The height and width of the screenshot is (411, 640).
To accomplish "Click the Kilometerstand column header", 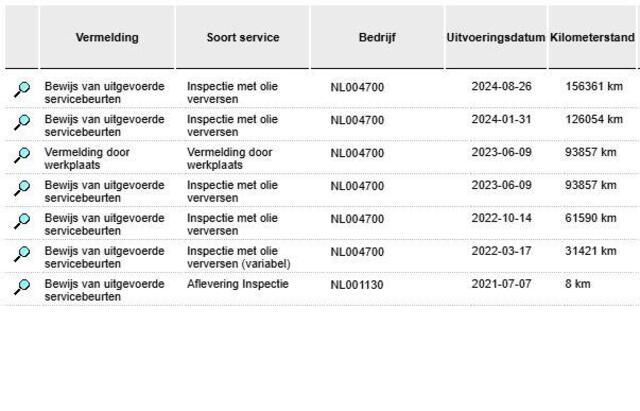I will click(x=591, y=38).
